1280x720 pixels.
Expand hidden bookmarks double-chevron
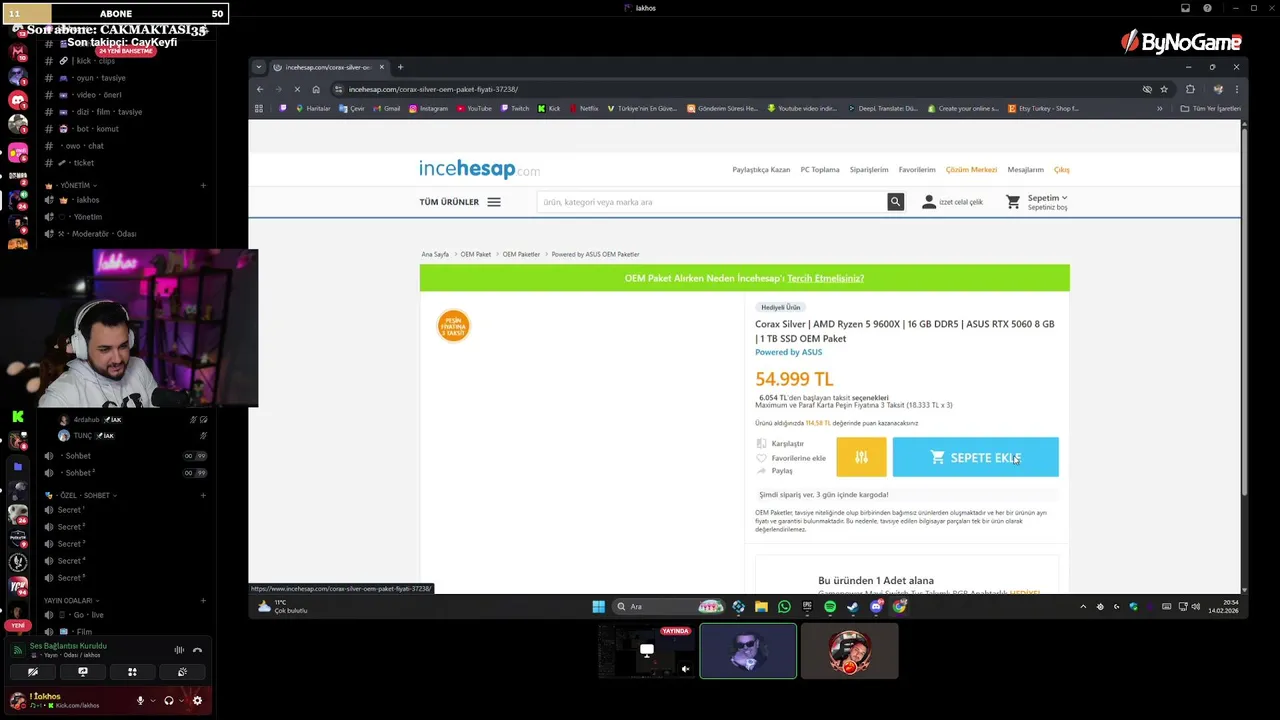[1160, 108]
